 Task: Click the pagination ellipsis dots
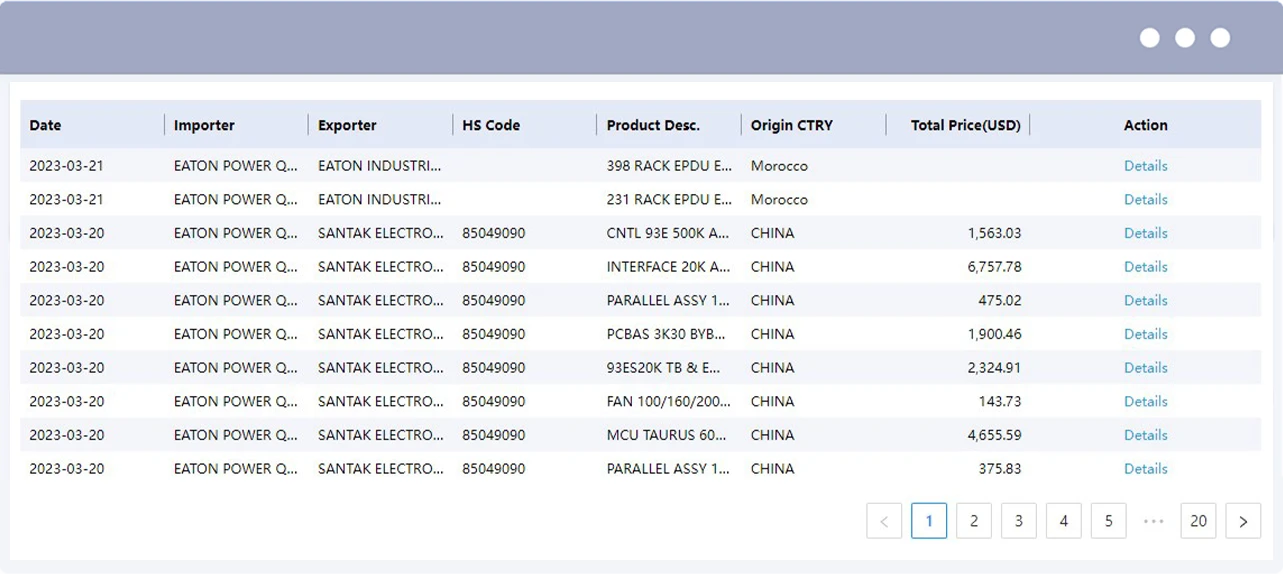[1153, 521]
